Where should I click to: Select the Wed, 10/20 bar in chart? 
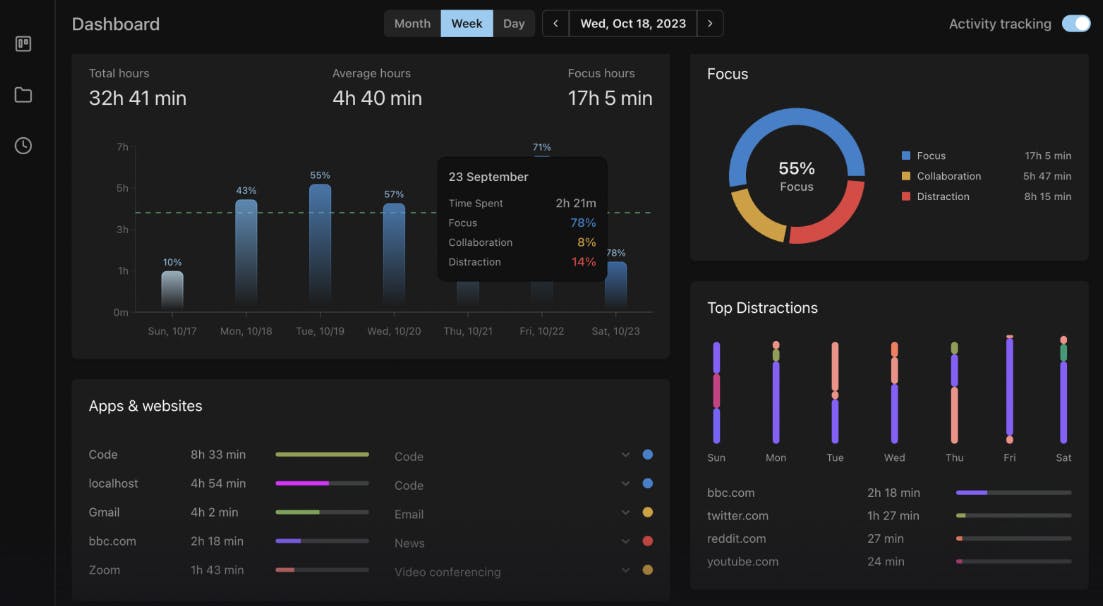point(394,256)
